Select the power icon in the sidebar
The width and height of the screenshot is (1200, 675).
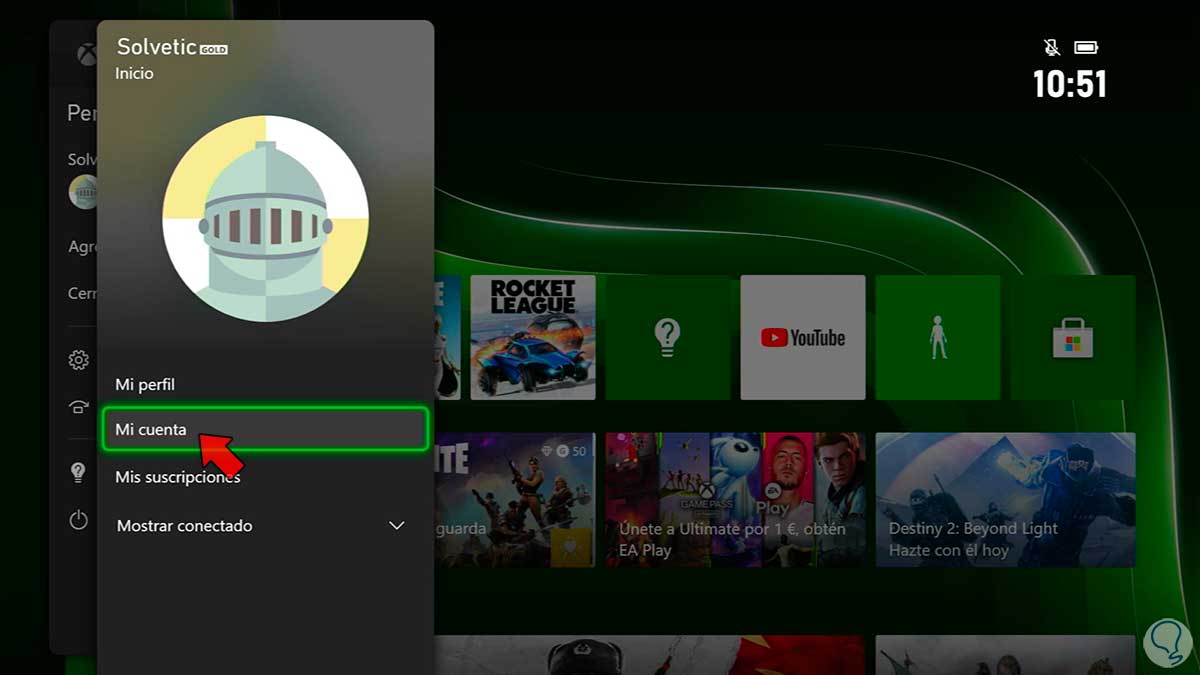click(79, 519)
